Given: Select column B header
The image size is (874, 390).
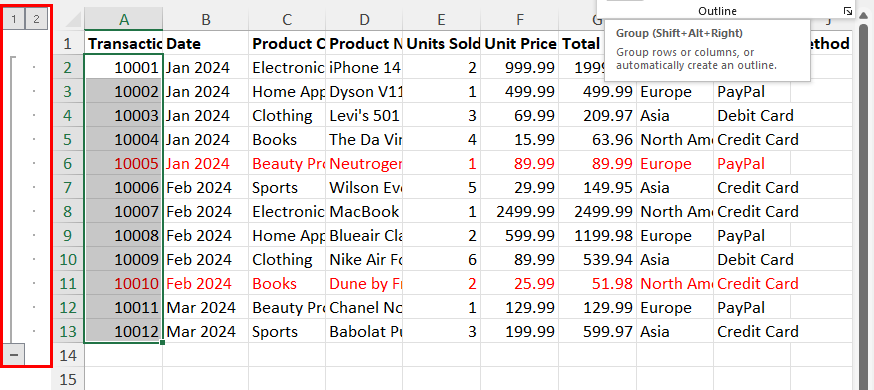Looking at the screenshot, I should pyautogui.click(x=206, y=20).
